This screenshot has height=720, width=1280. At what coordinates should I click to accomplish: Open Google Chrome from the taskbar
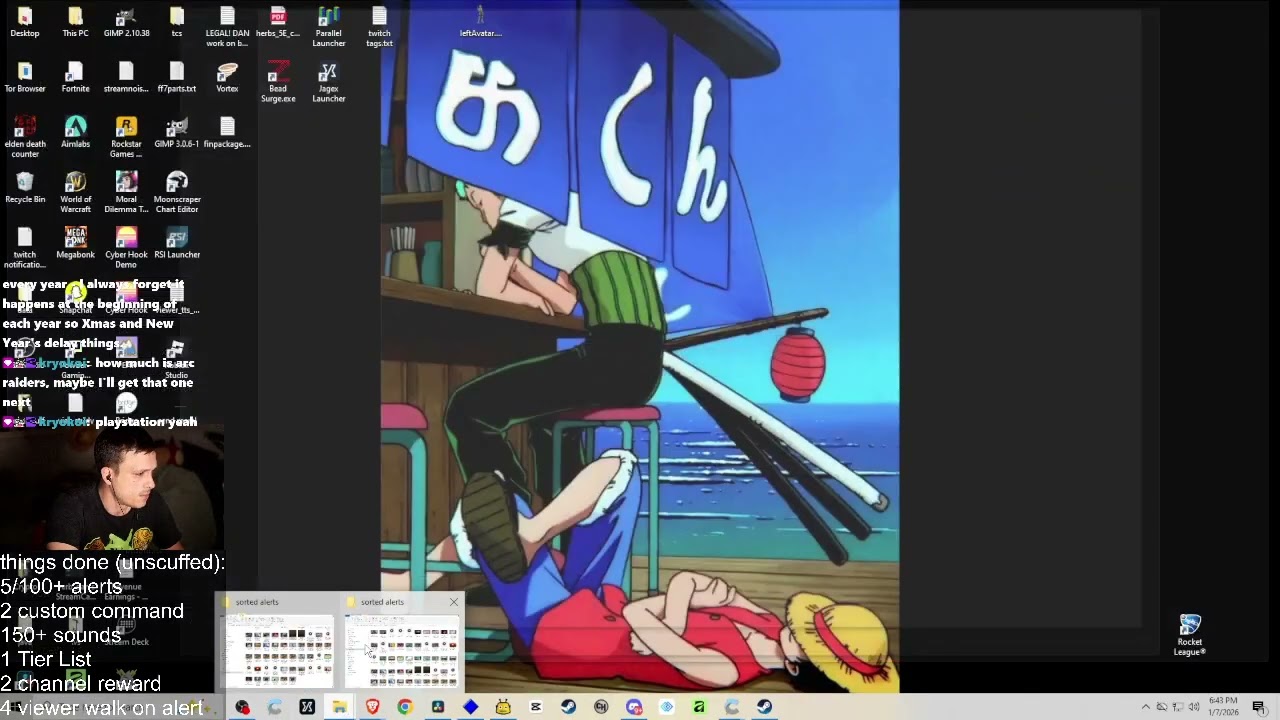point(404,707)
